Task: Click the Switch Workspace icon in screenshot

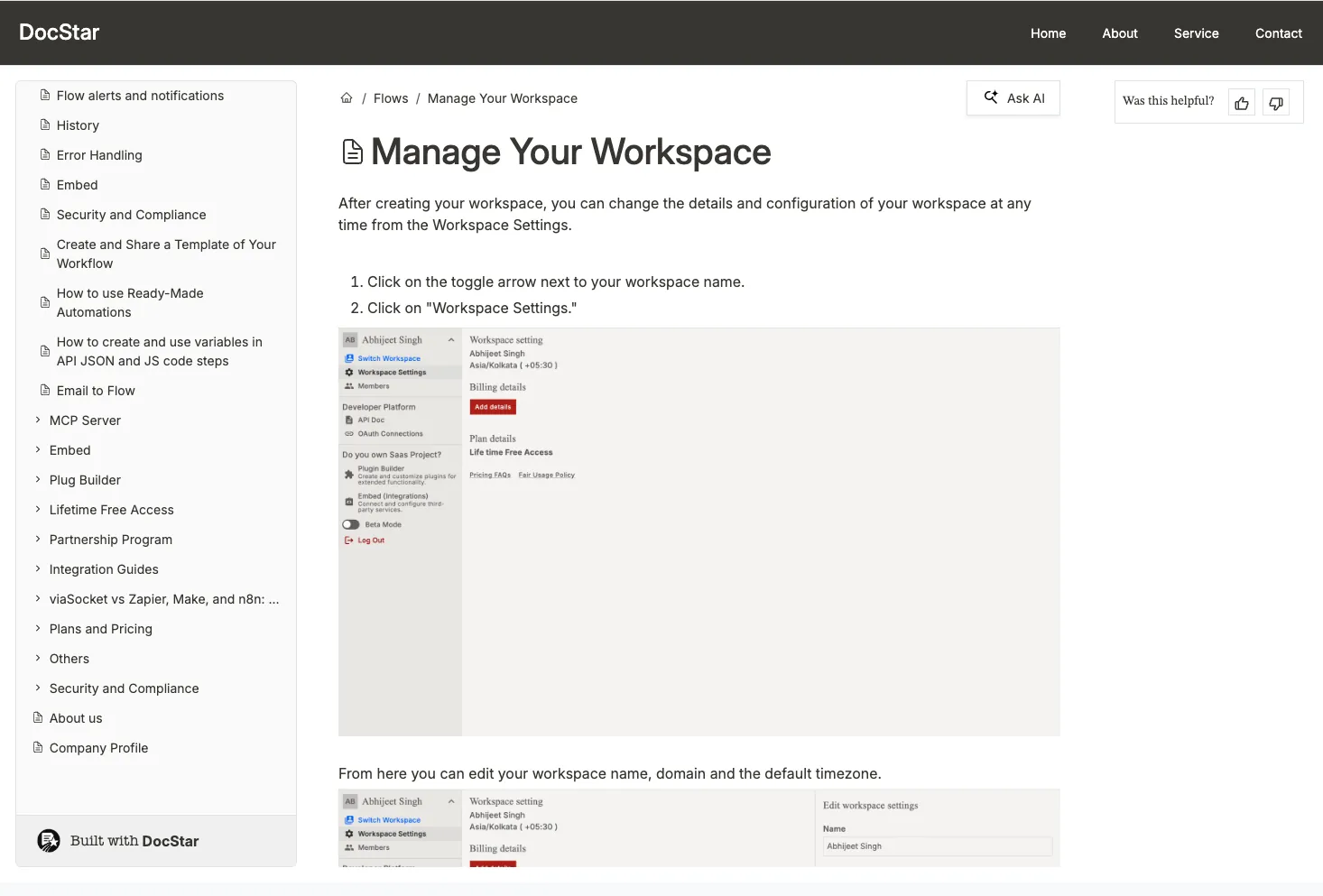Action: (349, 358)
